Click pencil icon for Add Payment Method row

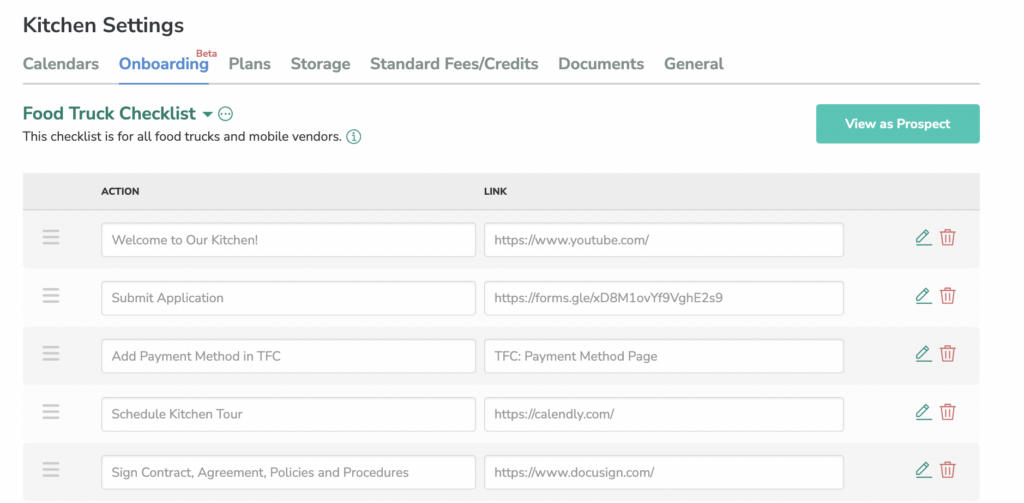coord(923,354)
